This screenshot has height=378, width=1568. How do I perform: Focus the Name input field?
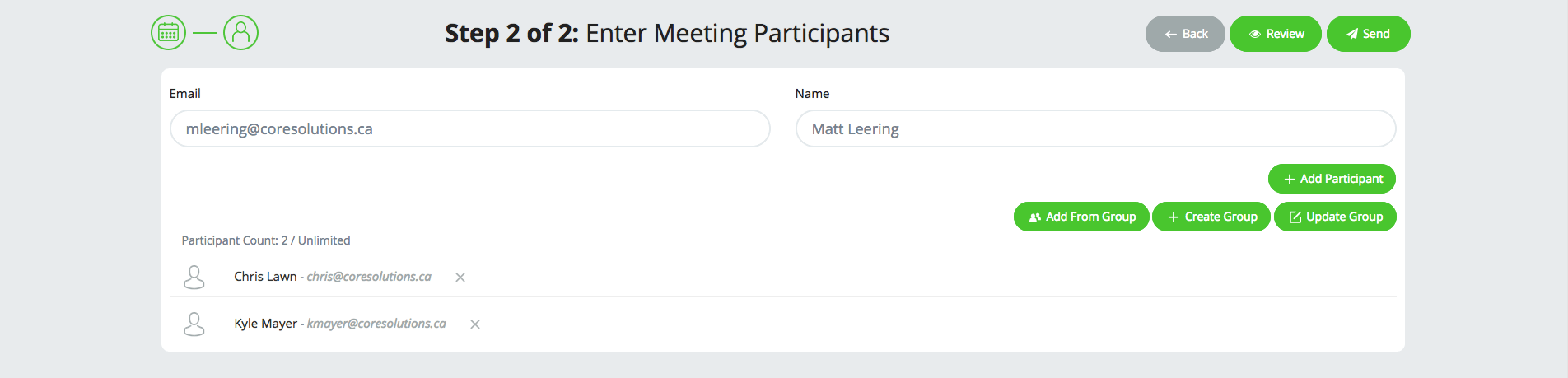[1095, 128]
